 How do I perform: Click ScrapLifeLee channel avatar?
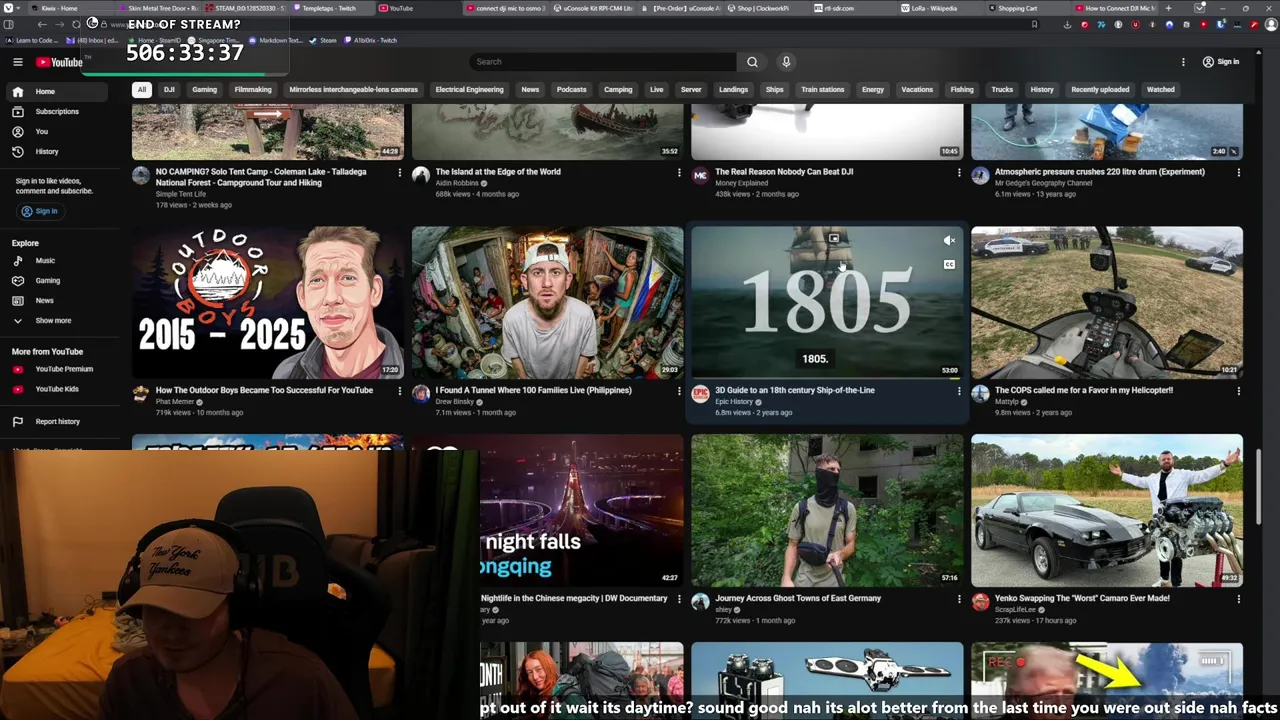click(980, 602)
